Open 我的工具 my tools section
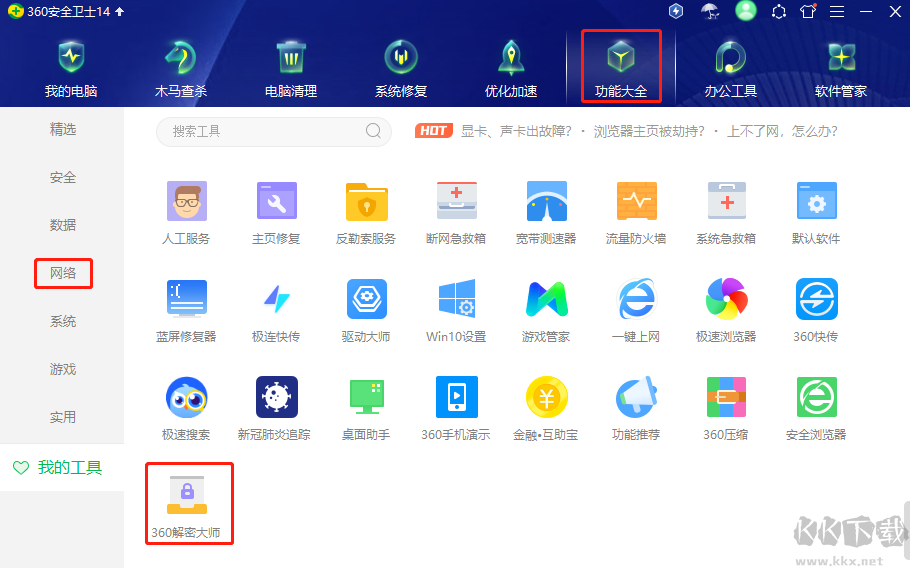 (62, 468)
